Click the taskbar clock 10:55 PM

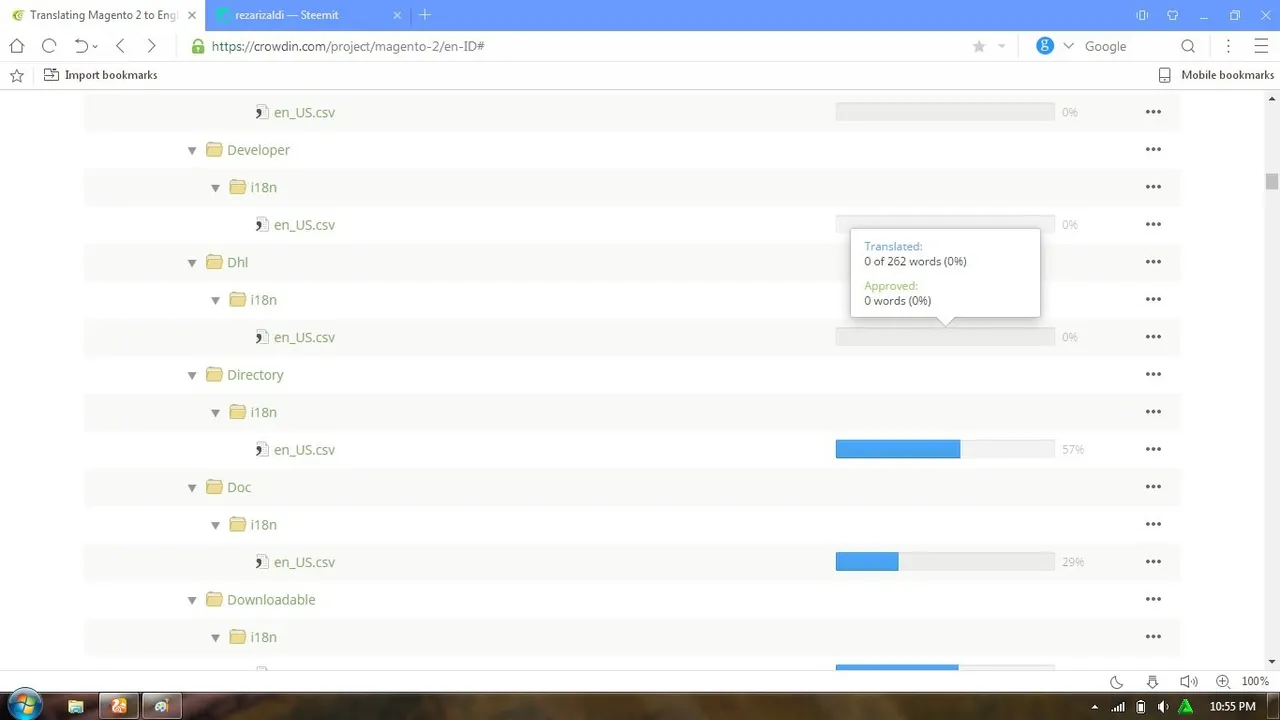[x=1232, y=706]
